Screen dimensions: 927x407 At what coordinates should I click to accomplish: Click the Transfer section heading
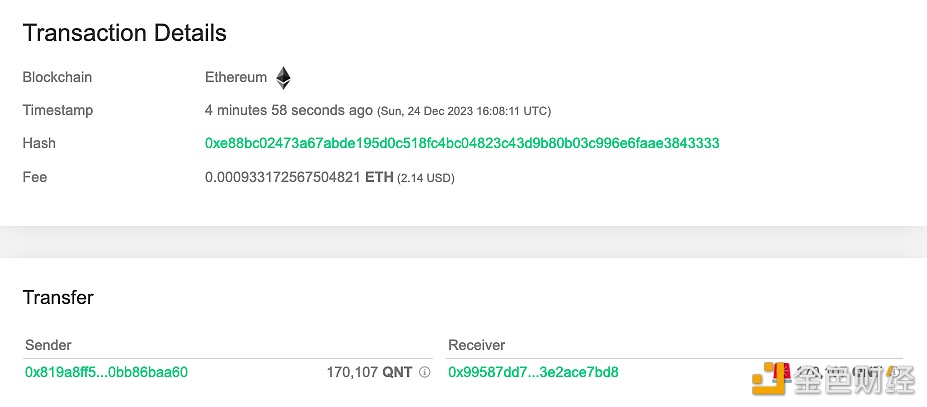[x=58, y=297]
